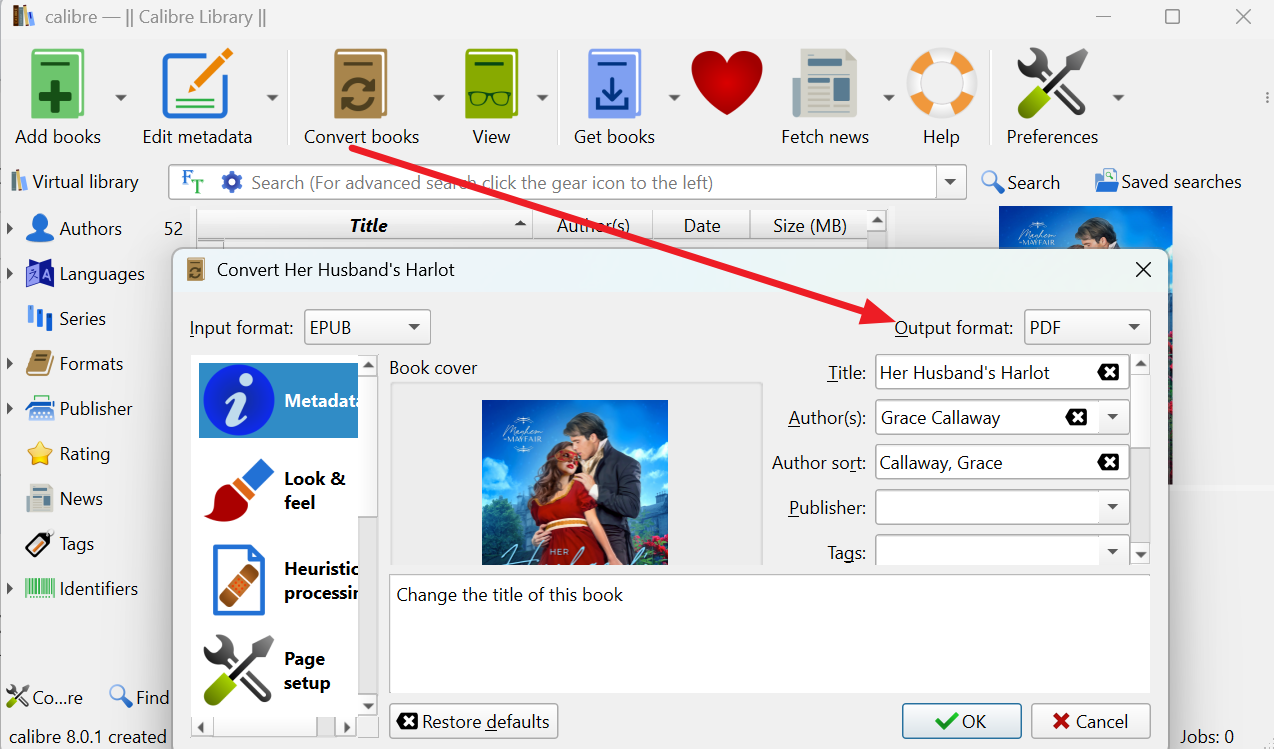Click book cover in main window details
The image size is (1274, 749).
(1085, 228)
